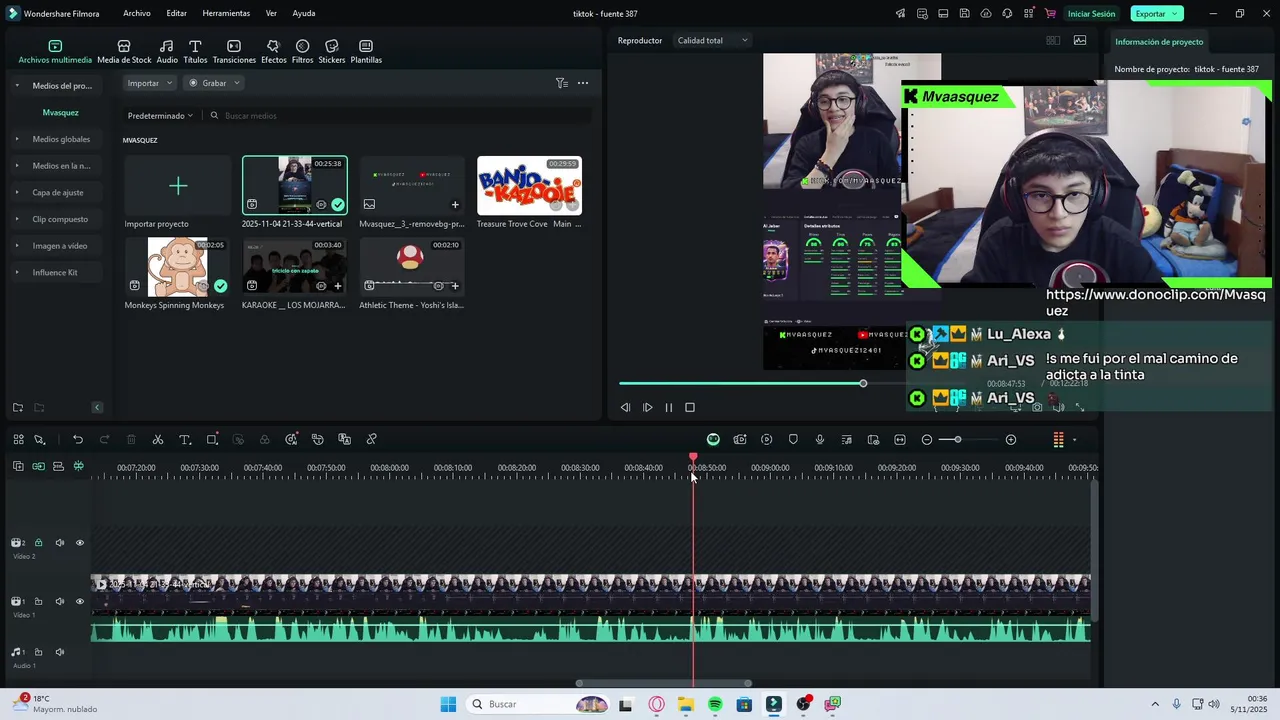This screenshot has height=720, width=1280.
Task: Click the zoom in timeline button
Action: pyautogui.click(x=1011, y=440)
